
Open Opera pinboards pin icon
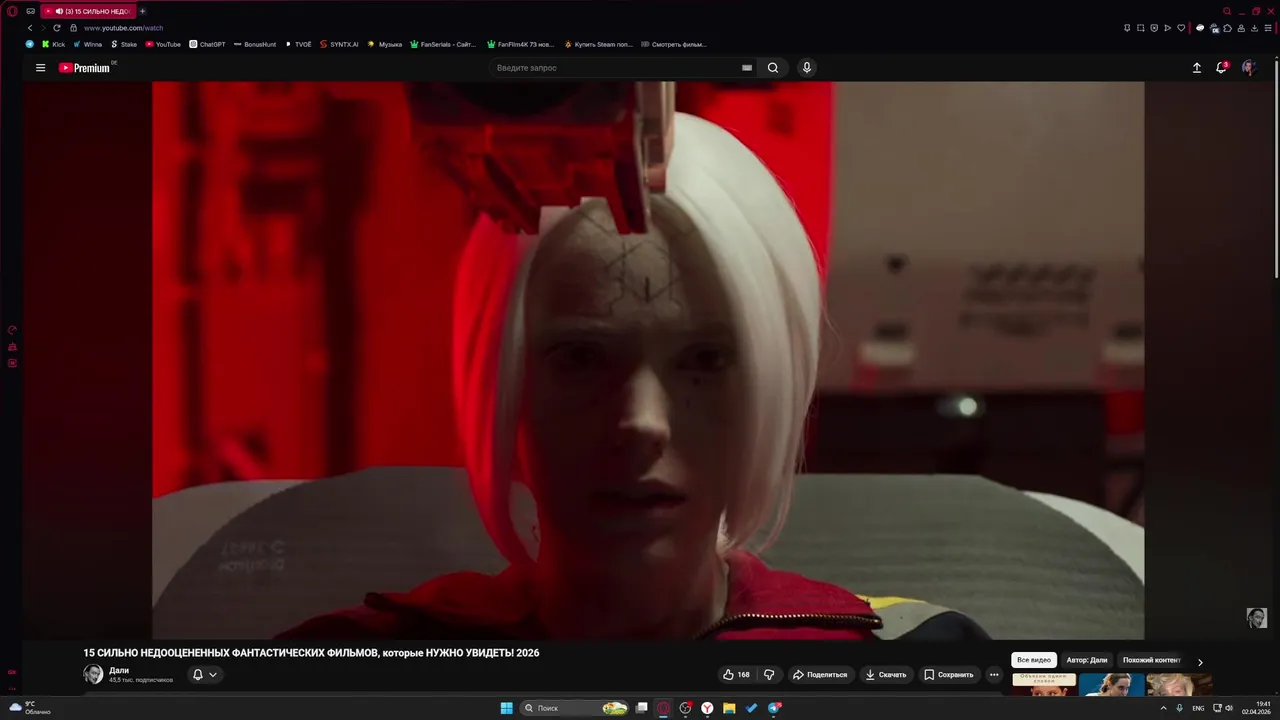[x=1128, y=28]
